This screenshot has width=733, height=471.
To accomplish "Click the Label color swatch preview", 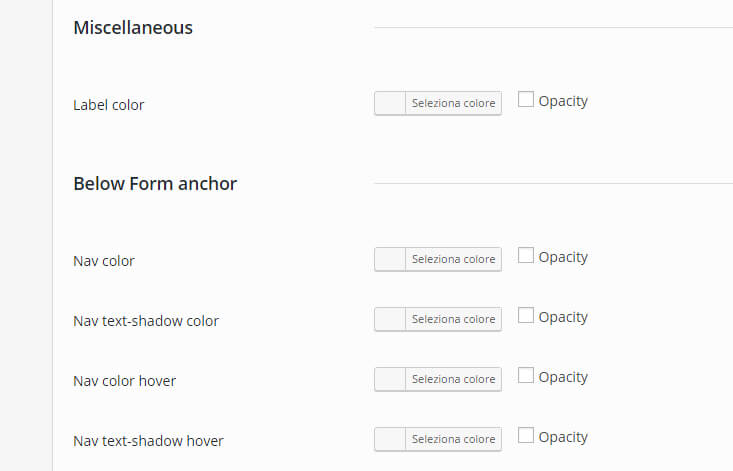I will [x=390, y=103].
